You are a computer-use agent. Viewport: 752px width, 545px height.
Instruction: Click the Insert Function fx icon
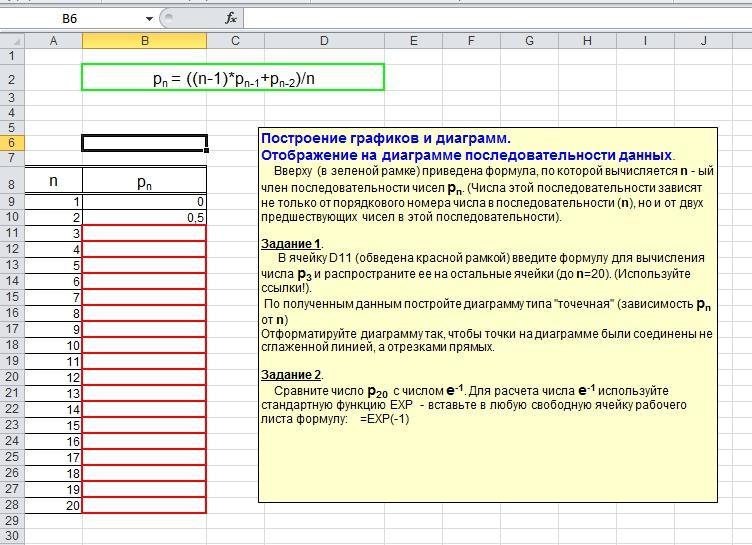point(231,18)
